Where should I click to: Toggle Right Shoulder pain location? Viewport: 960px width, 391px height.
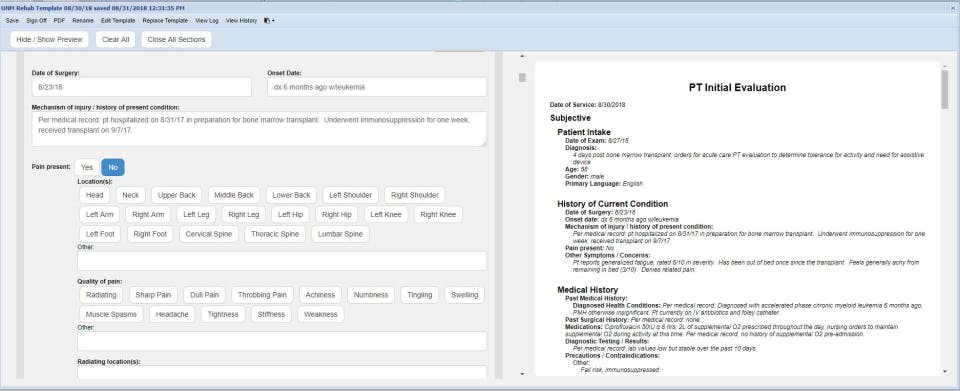click(x=414, y=195)
